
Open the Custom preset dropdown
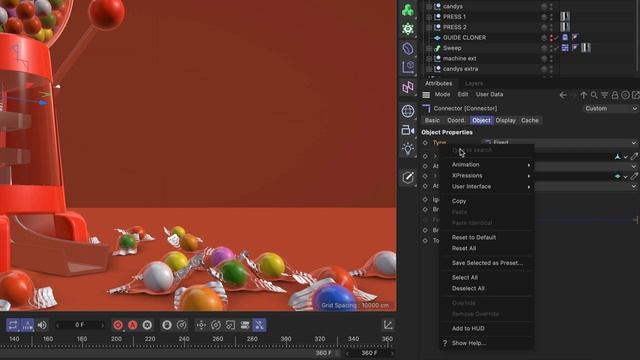610,109
